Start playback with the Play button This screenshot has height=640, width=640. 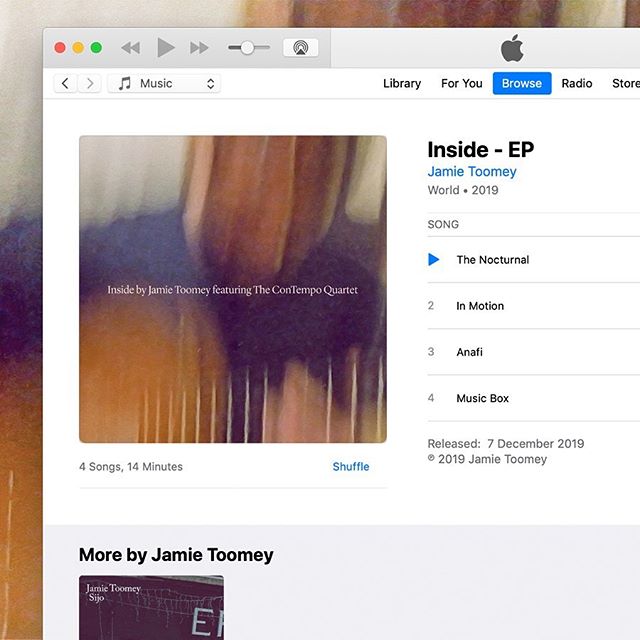click(166, 47)
